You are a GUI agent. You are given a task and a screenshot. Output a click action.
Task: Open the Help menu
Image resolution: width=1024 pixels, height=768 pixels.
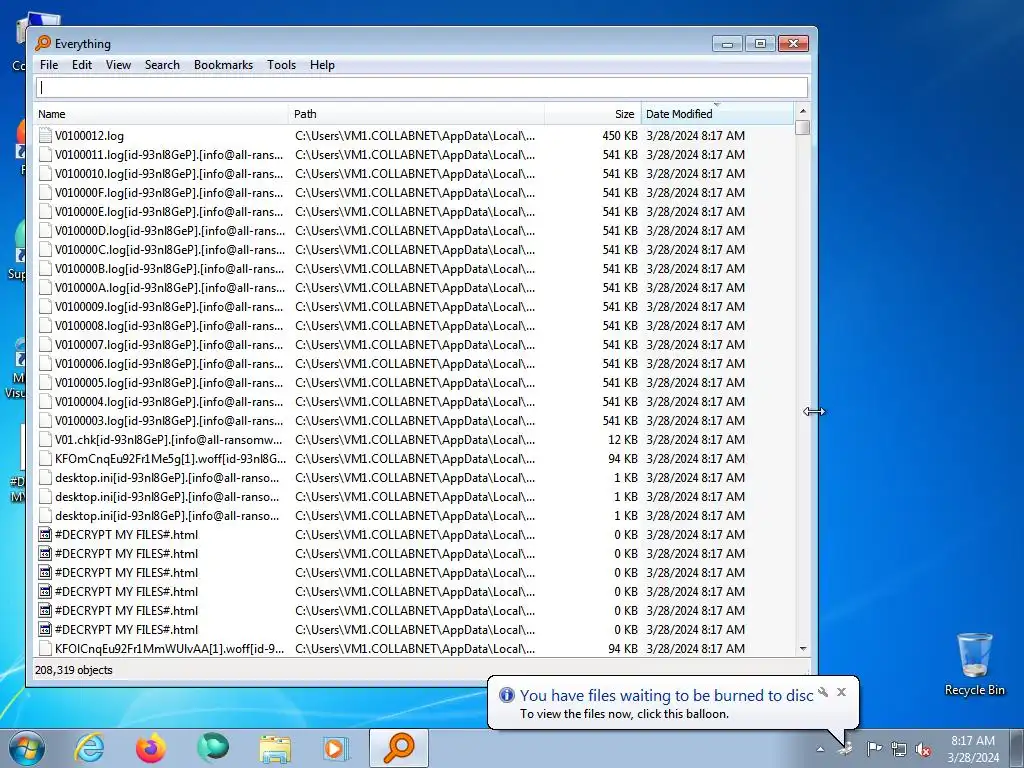pyautogui.click(x=322, y=65)
